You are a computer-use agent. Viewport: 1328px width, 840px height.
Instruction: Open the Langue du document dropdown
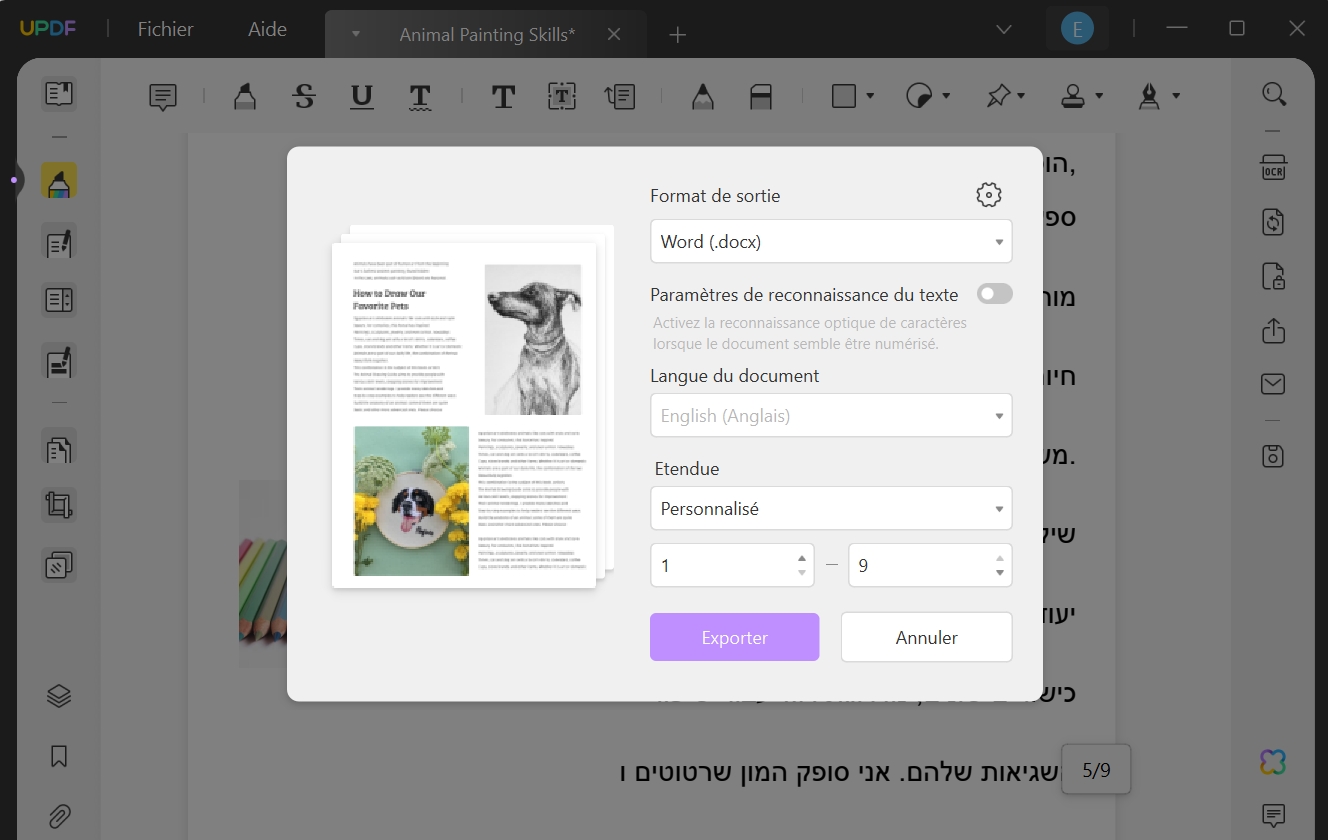tap(831, 415)
